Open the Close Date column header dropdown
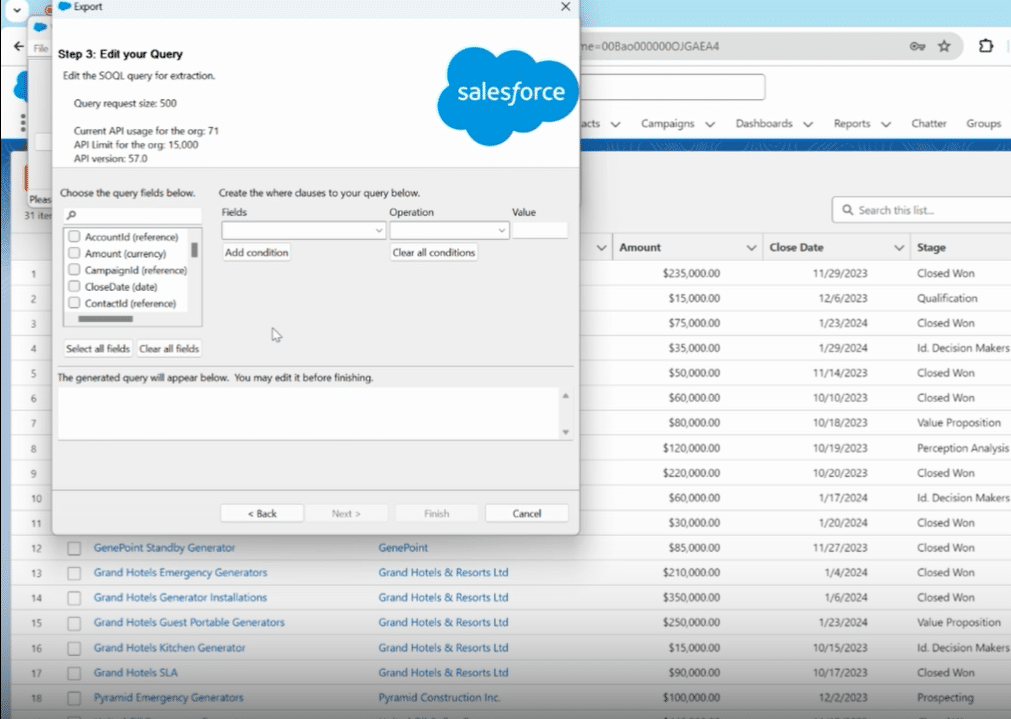The image size is (1011, 719). click(x=899, y=248)
